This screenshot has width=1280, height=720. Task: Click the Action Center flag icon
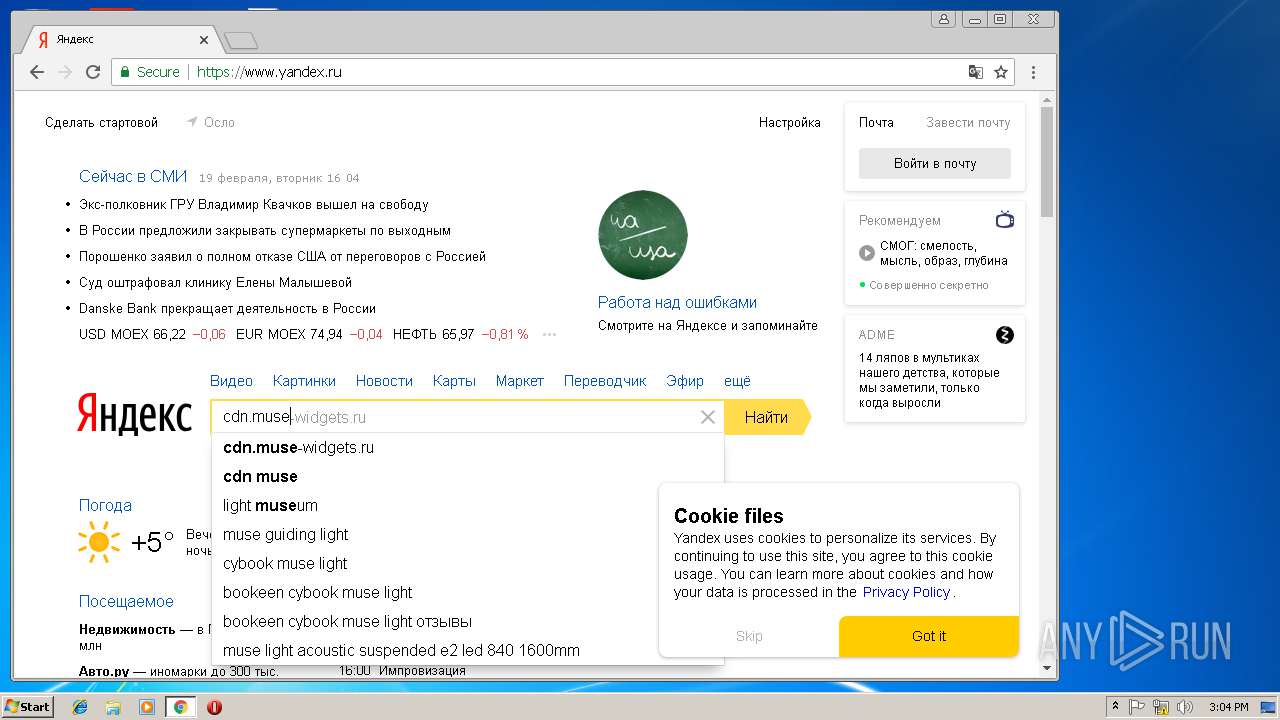click(1137, 707)
